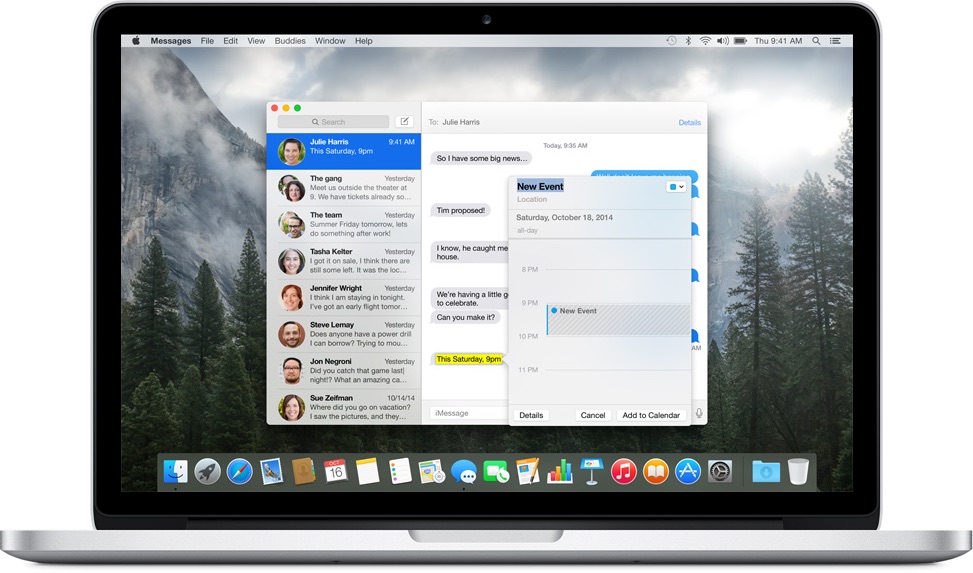The image size is (973, 573).
Task: Open App Store icon in Dock
Action: [688, 472]
